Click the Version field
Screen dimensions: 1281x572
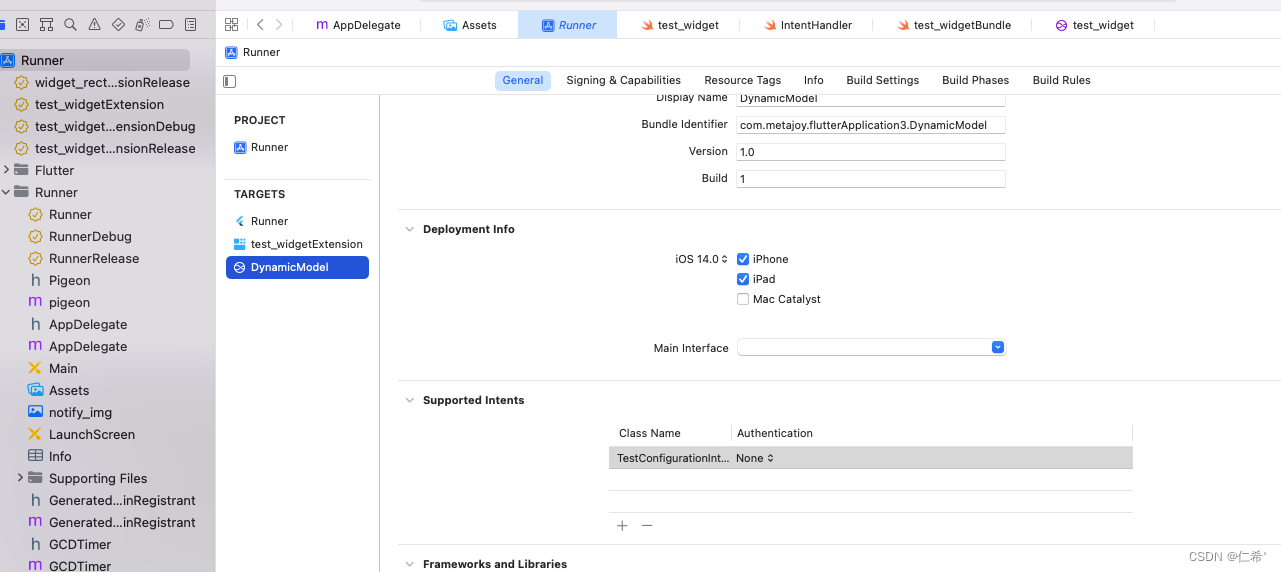click(x=871, y=152)
